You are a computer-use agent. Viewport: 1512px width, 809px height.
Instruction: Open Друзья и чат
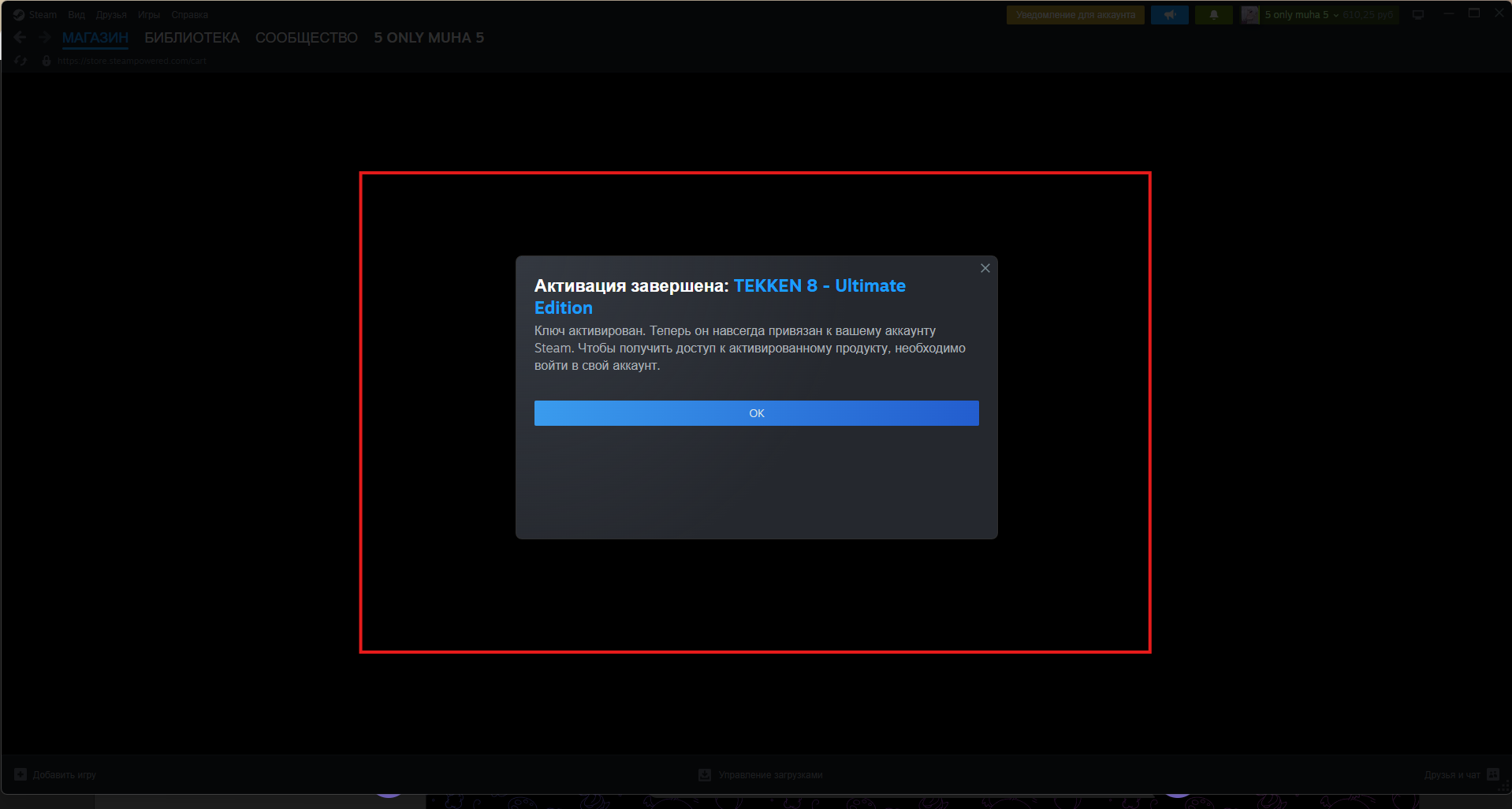click(1452, 775)
